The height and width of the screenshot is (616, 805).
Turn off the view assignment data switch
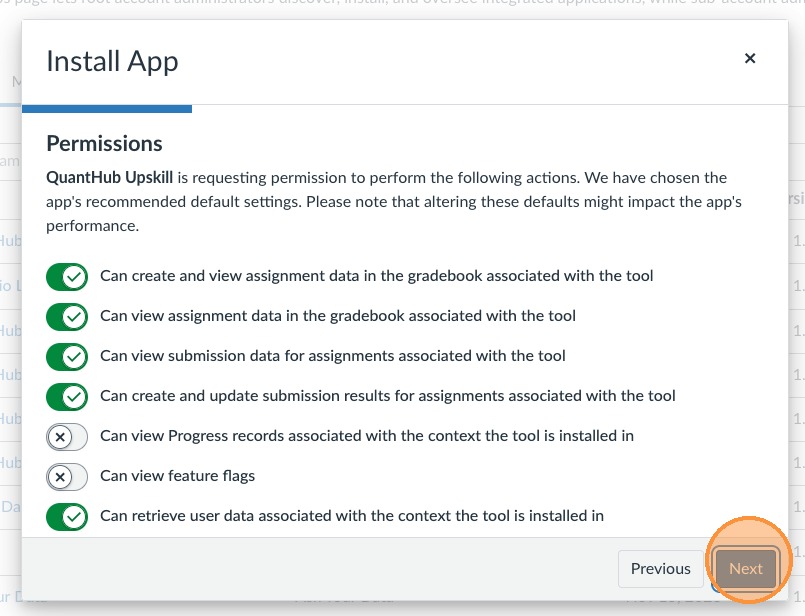tap(67, 316)
